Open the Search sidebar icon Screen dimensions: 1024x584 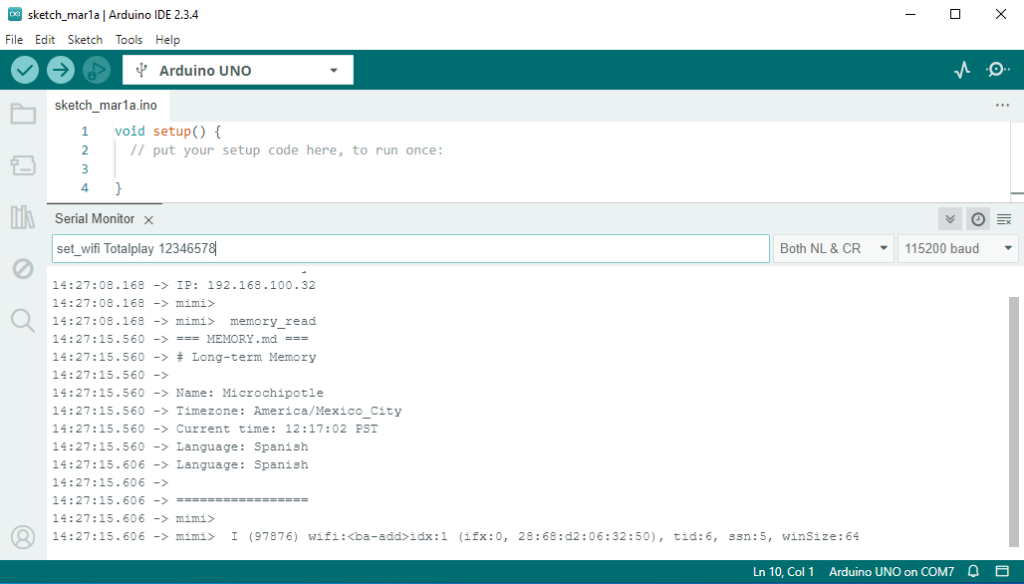pos(22,320)
